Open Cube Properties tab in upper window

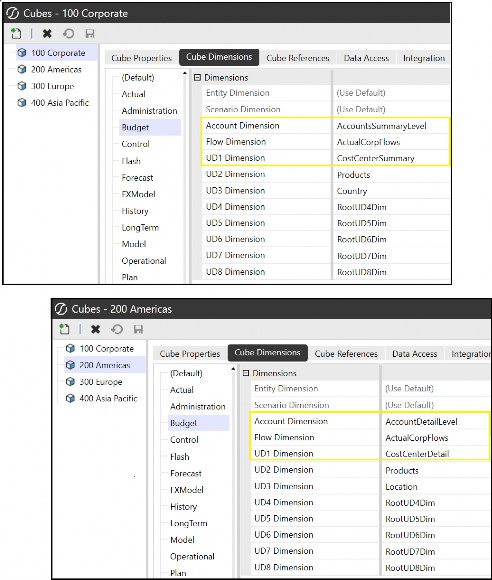tap(141, 58)
